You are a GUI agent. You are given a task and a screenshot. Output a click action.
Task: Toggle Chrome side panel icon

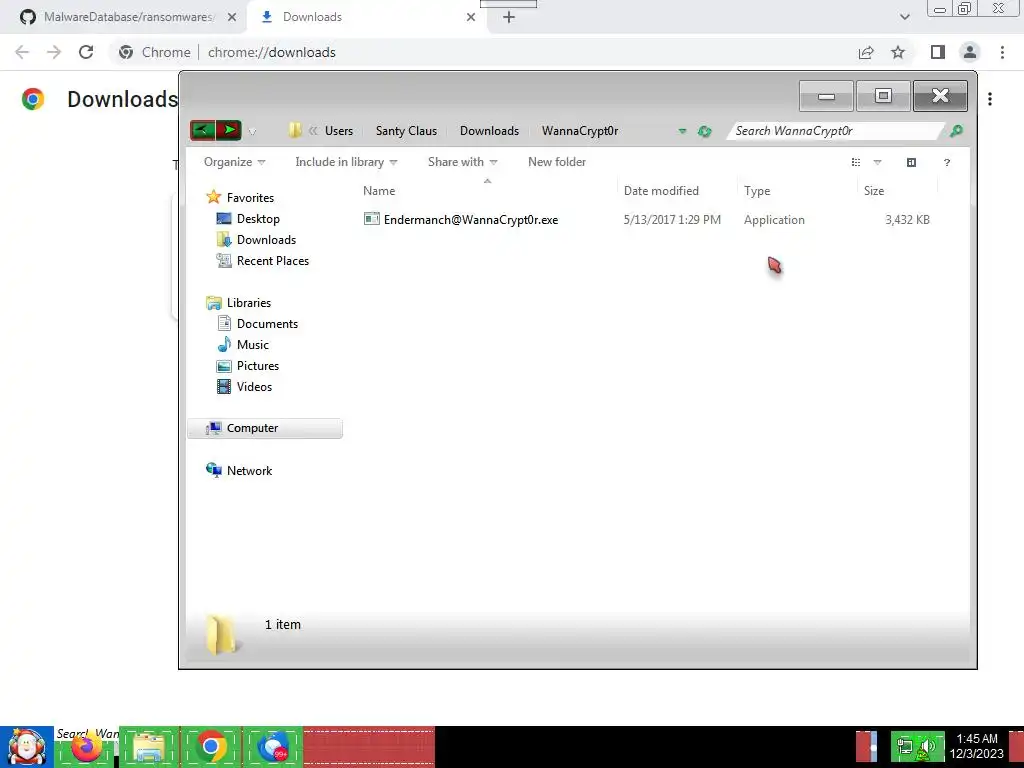pos(938,52)
